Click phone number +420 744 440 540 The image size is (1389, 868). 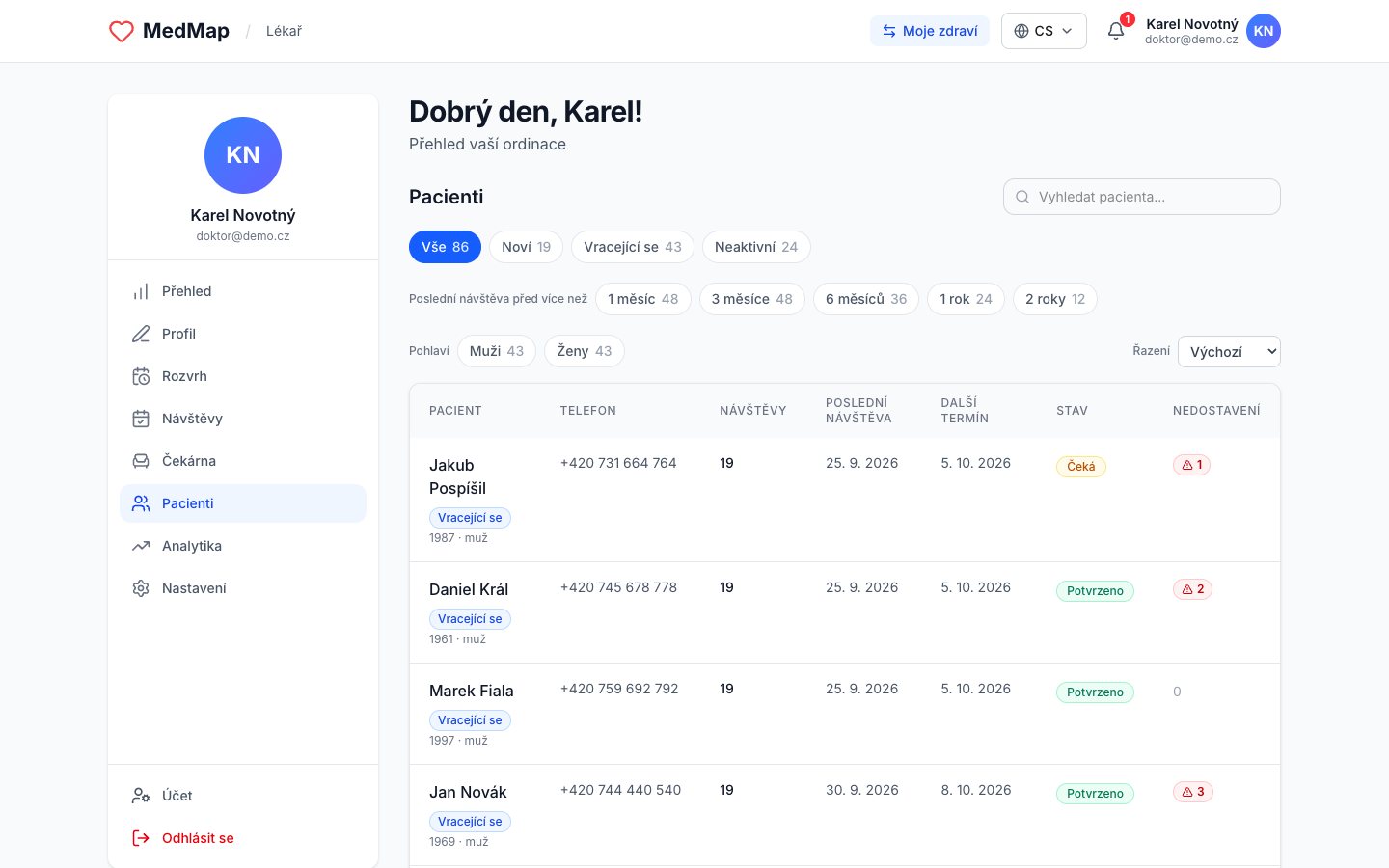(620, 790)
